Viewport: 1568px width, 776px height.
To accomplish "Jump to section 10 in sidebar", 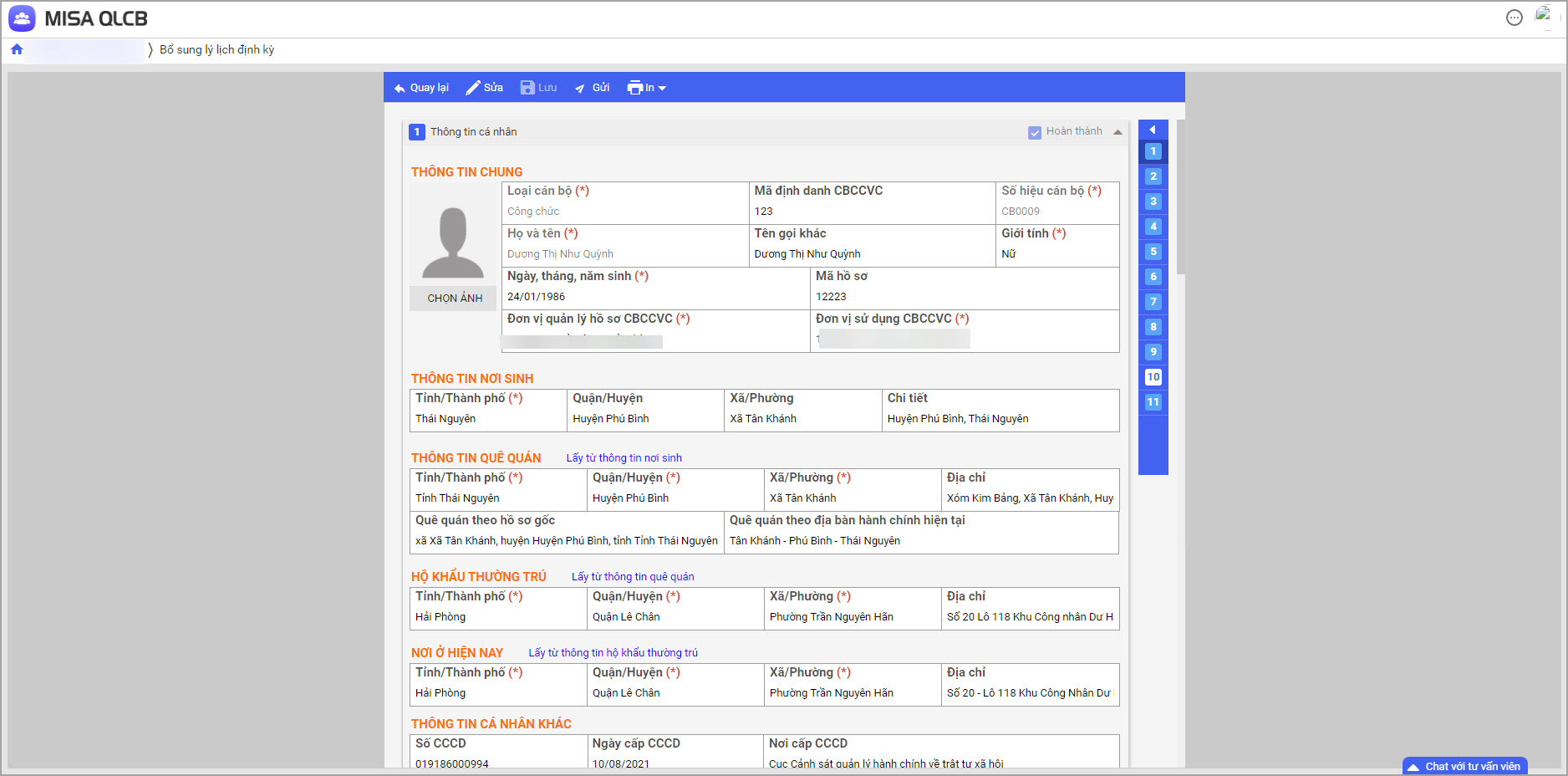I will (1153, 377).
